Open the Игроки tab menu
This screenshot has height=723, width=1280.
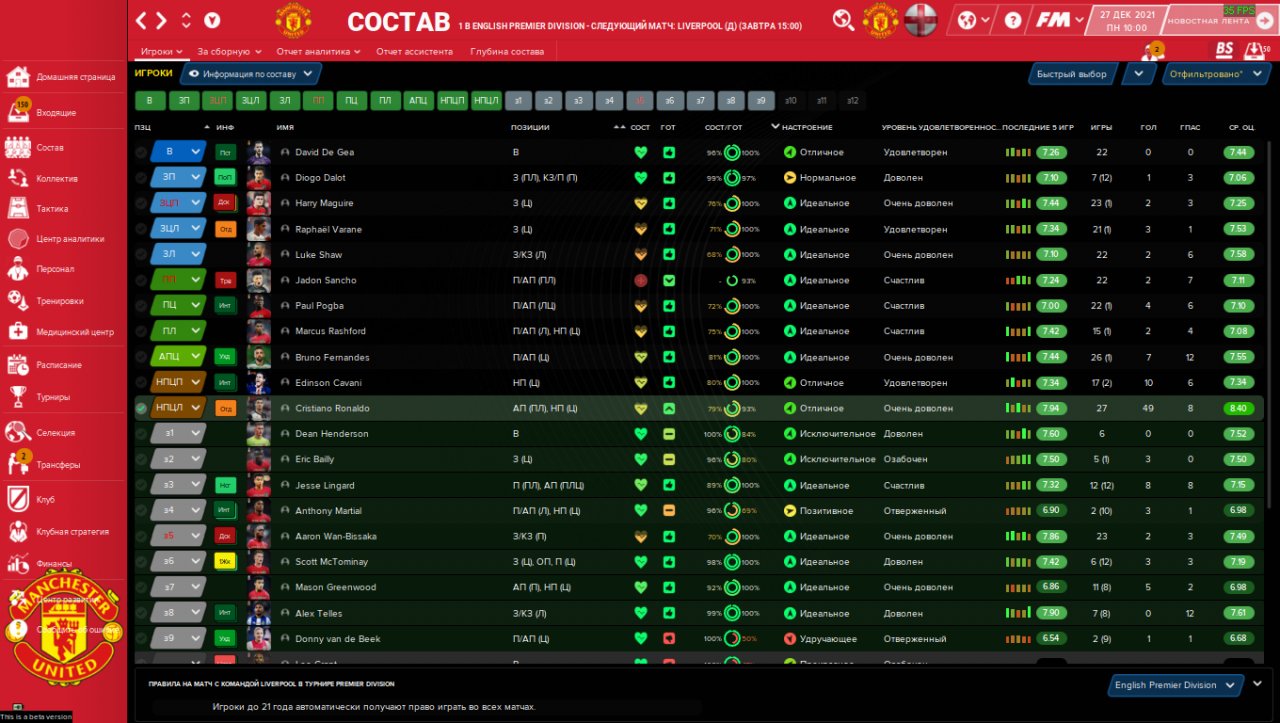tap(161, 51)
